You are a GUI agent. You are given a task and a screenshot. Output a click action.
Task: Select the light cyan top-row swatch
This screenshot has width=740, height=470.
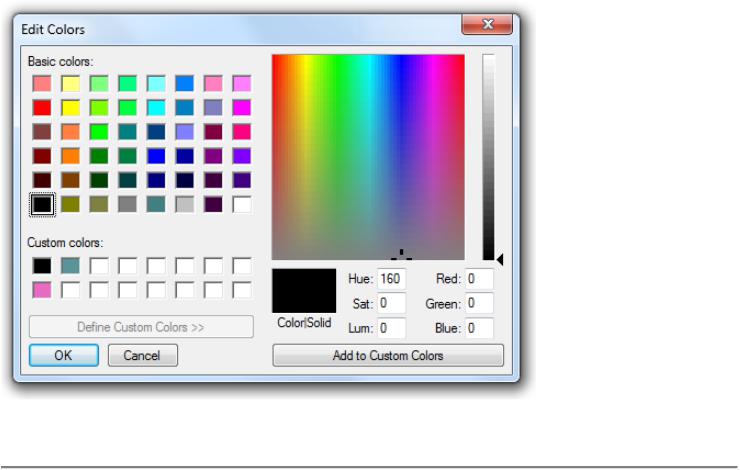(156, 84)
